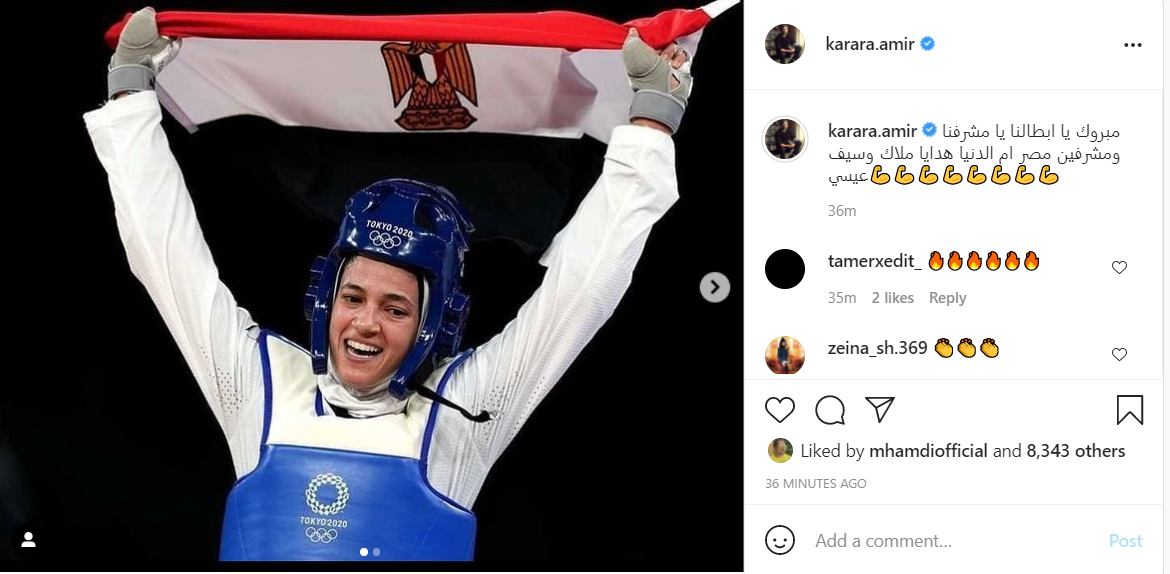Like tamerxedit_ comment heart
The width and height of the screenshot is (1170, 574).
point(1119,267)
